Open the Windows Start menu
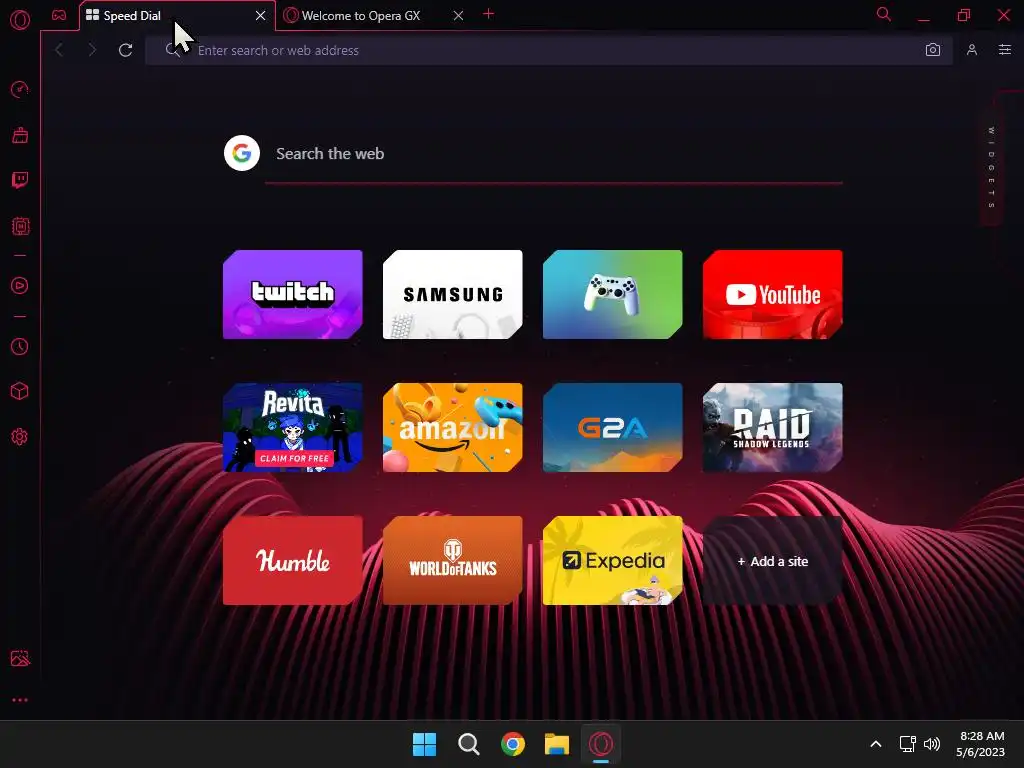This screenshot has width=1024, height=768. 424,744
